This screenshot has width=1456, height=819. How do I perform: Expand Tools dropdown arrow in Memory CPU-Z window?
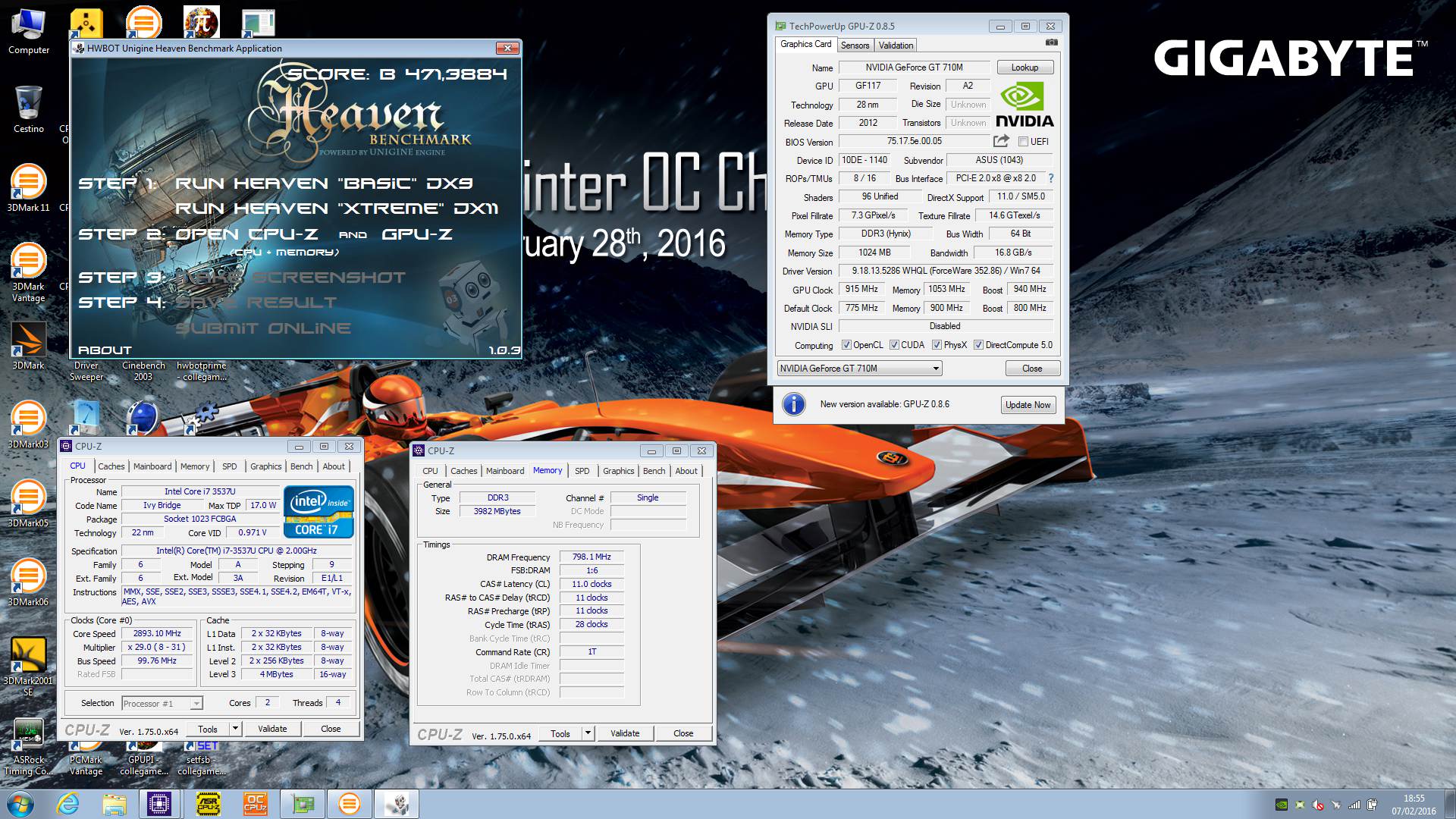point(588,733)
